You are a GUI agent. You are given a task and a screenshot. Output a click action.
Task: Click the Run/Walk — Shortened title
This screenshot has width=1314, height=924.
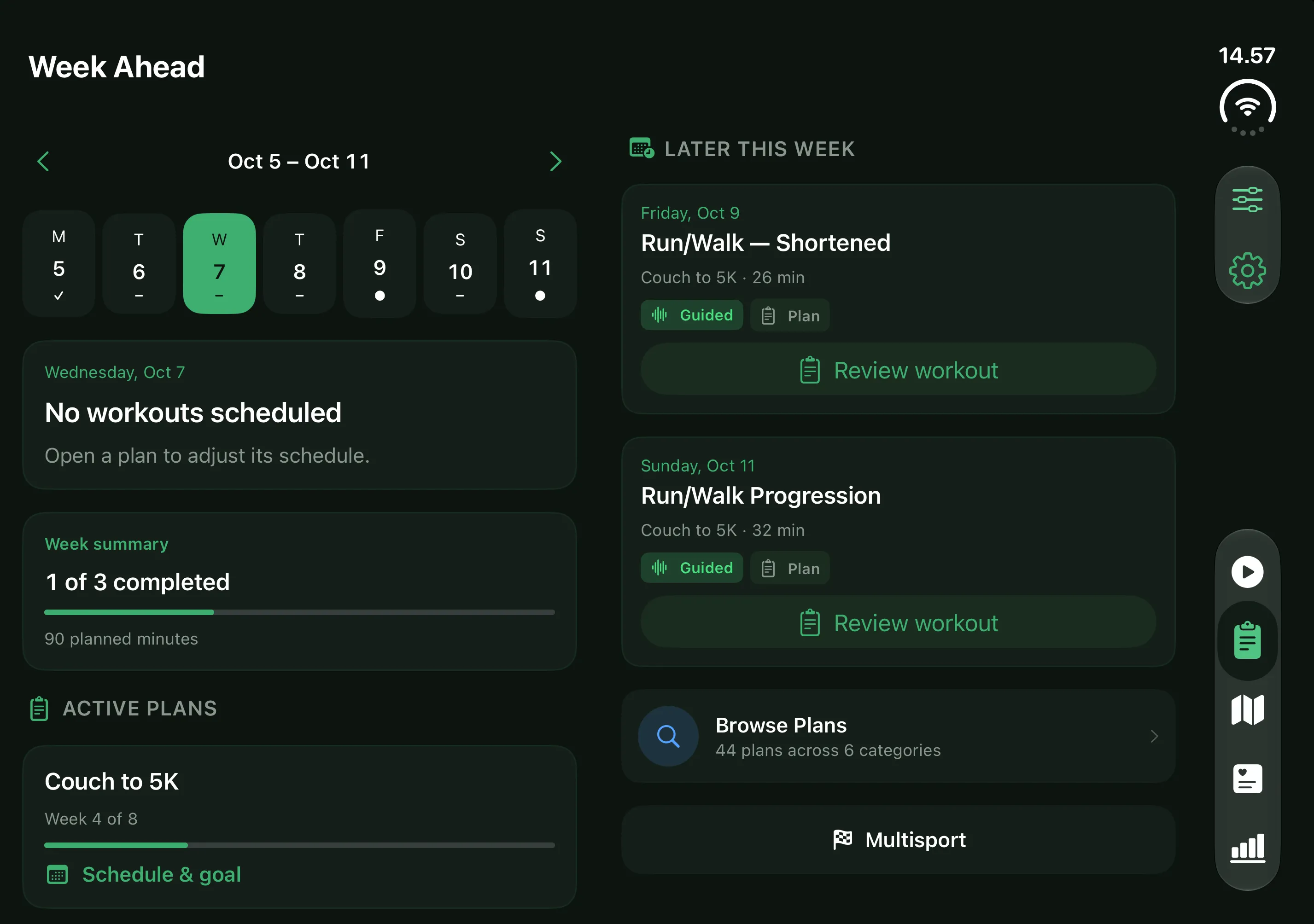tap(766, 243)
